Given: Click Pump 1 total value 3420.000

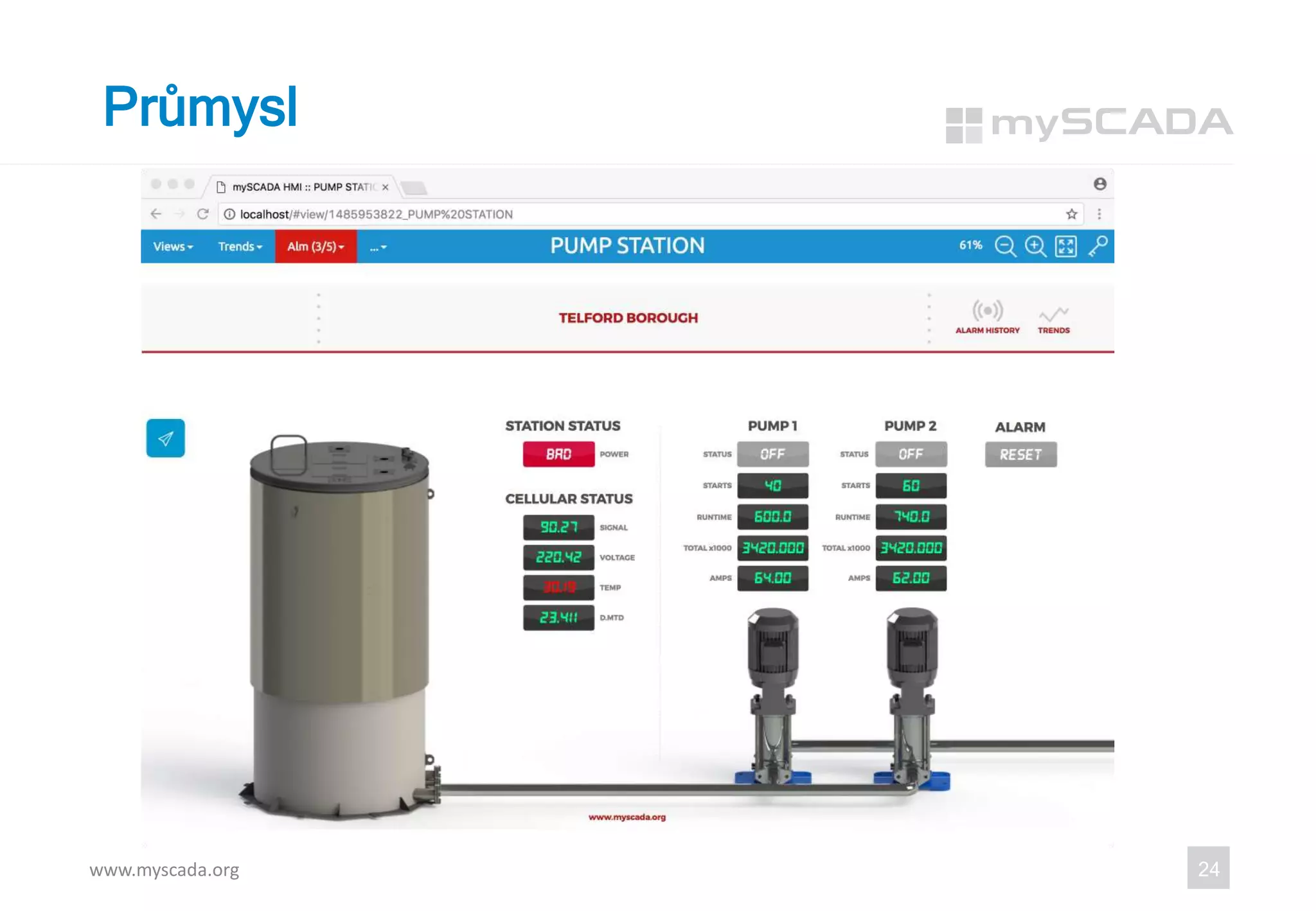Looking at the screenshot, I should (772, 548).
